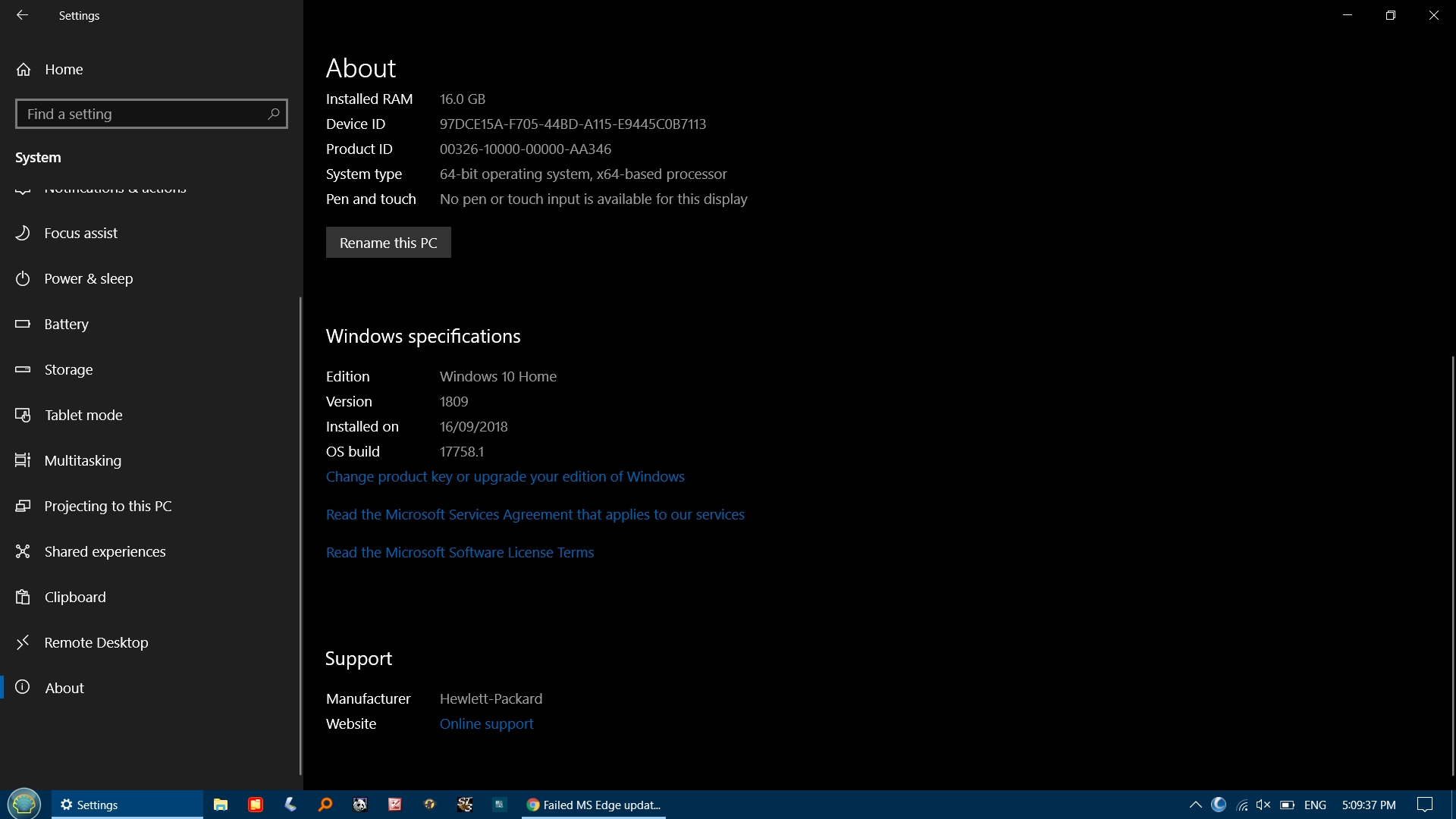
Task: Open Clipboard settings panel
Action: [75, 597]
